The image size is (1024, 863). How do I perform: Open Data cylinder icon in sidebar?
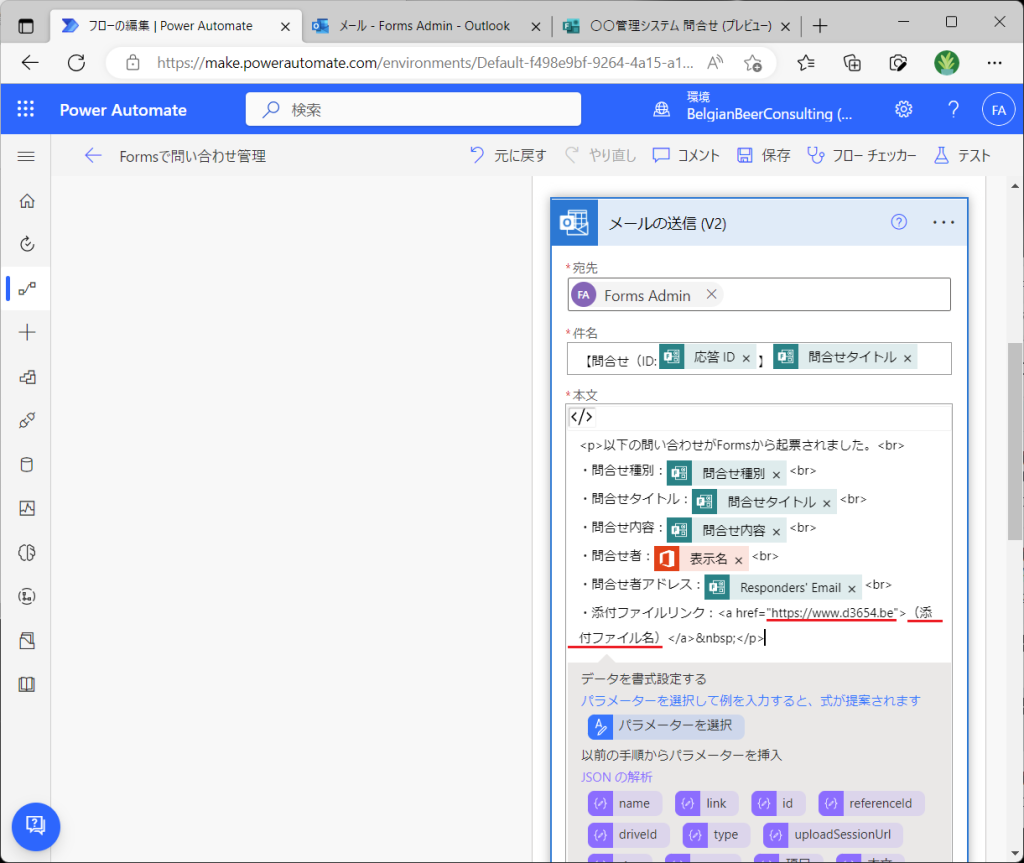coord(27,464)
